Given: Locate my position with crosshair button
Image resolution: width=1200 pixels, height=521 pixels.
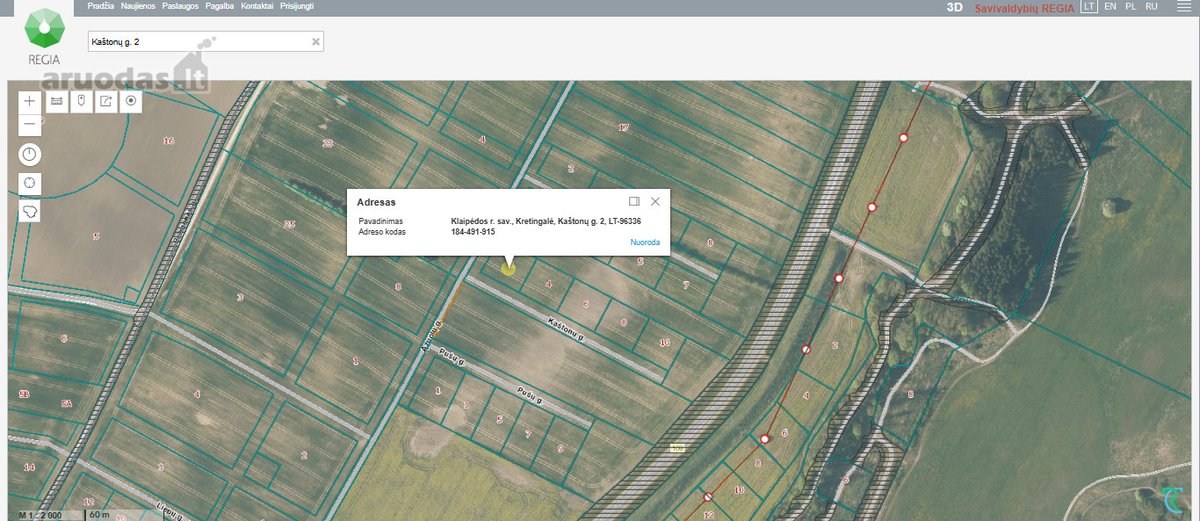Looking at the screenshot, I should [30, 183].
